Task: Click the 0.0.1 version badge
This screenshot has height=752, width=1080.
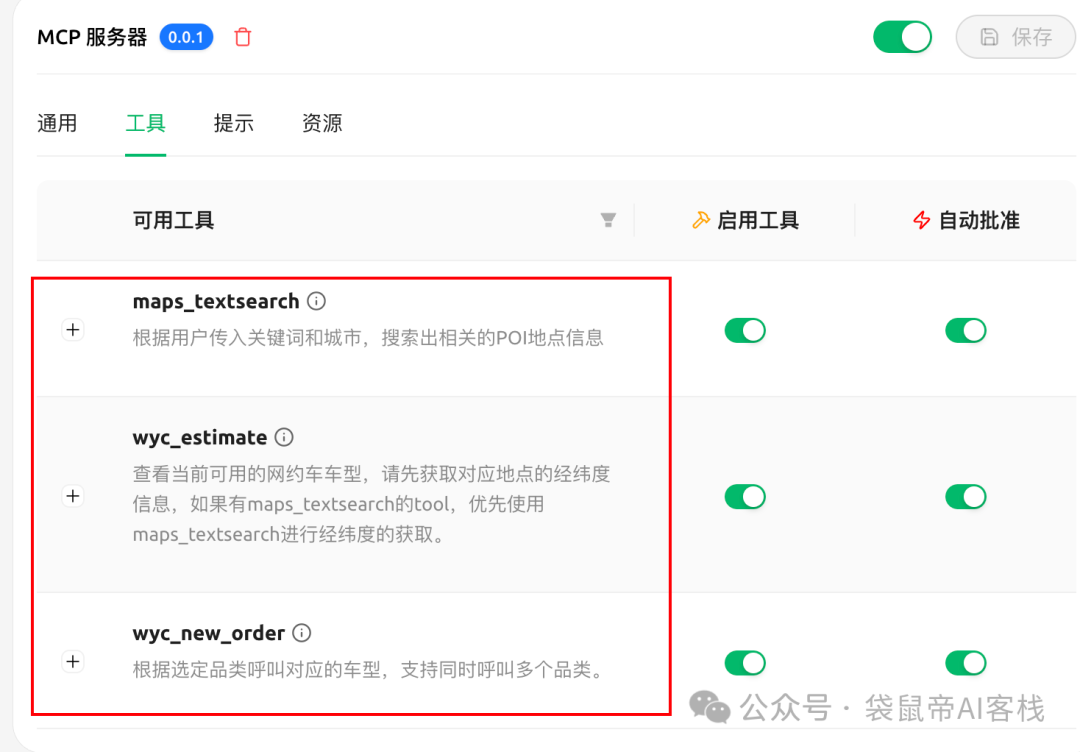Action: [186, 37]
